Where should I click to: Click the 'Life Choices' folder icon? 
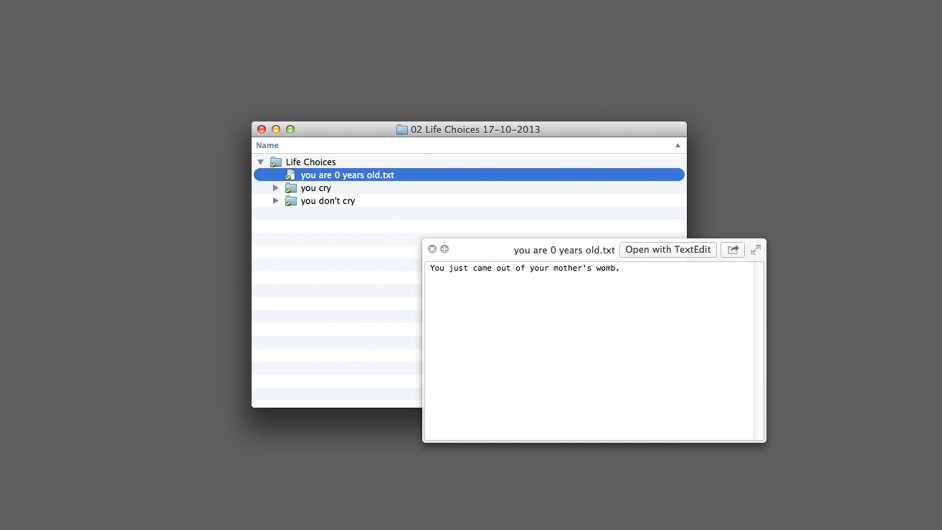276,162
